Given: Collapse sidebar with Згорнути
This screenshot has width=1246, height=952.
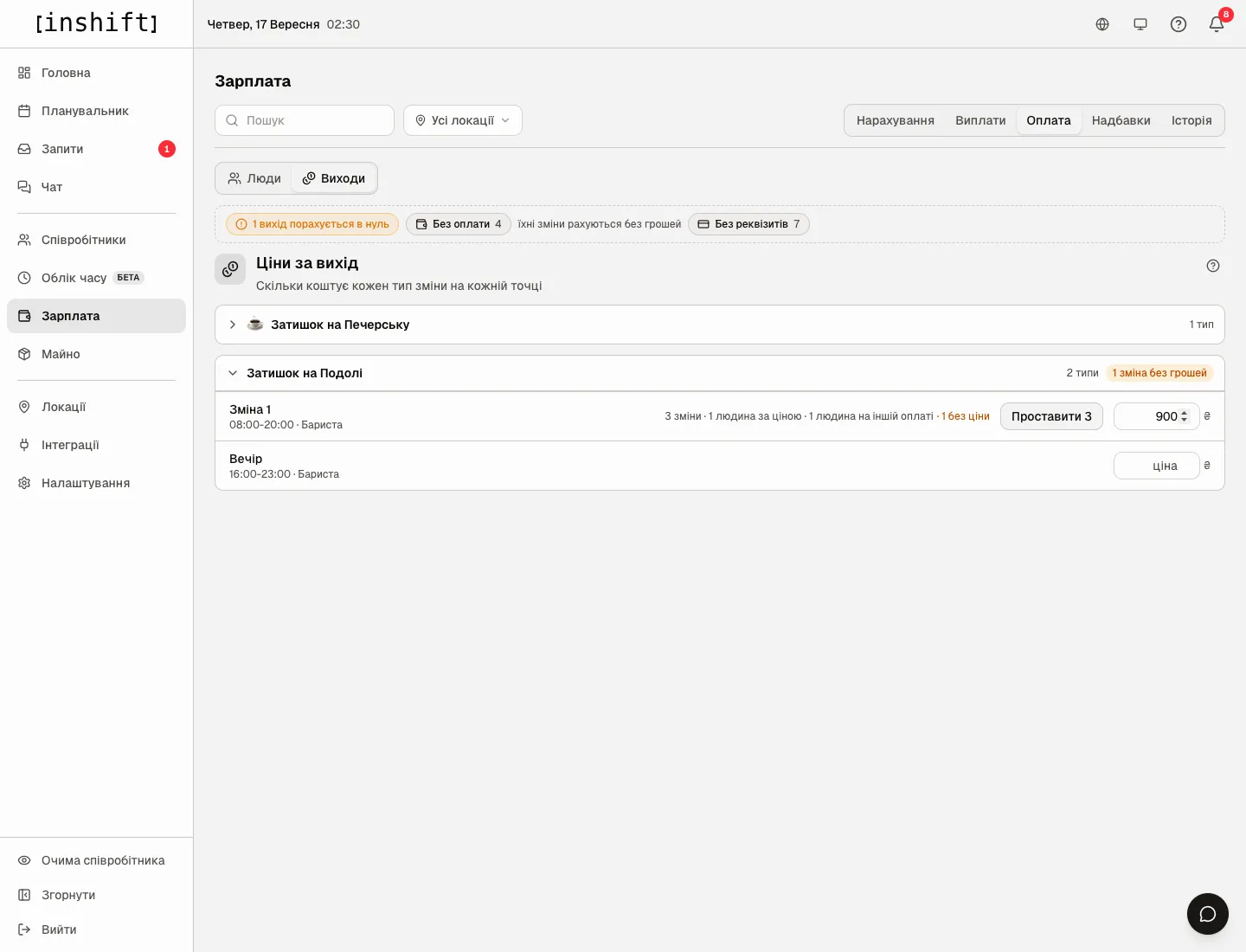Looking at the screenshot, I should (x=96, y=895).
